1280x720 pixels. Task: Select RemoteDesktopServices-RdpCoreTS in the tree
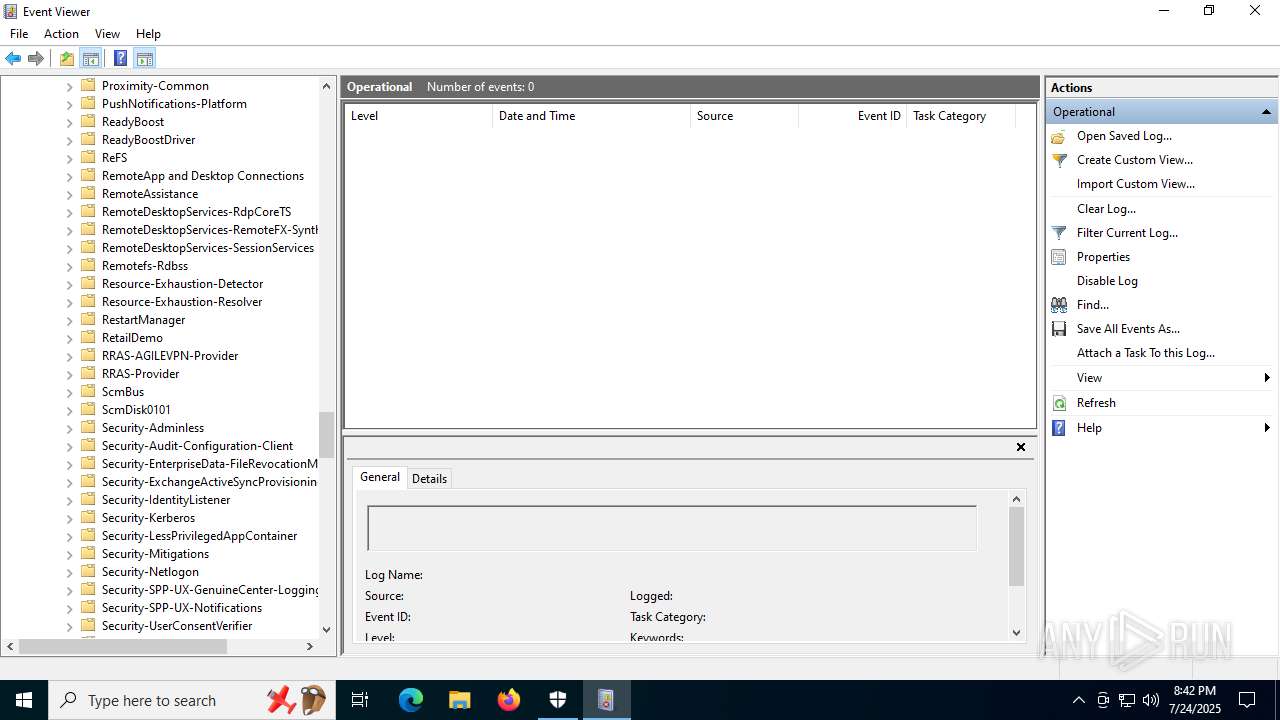(196, 212)
